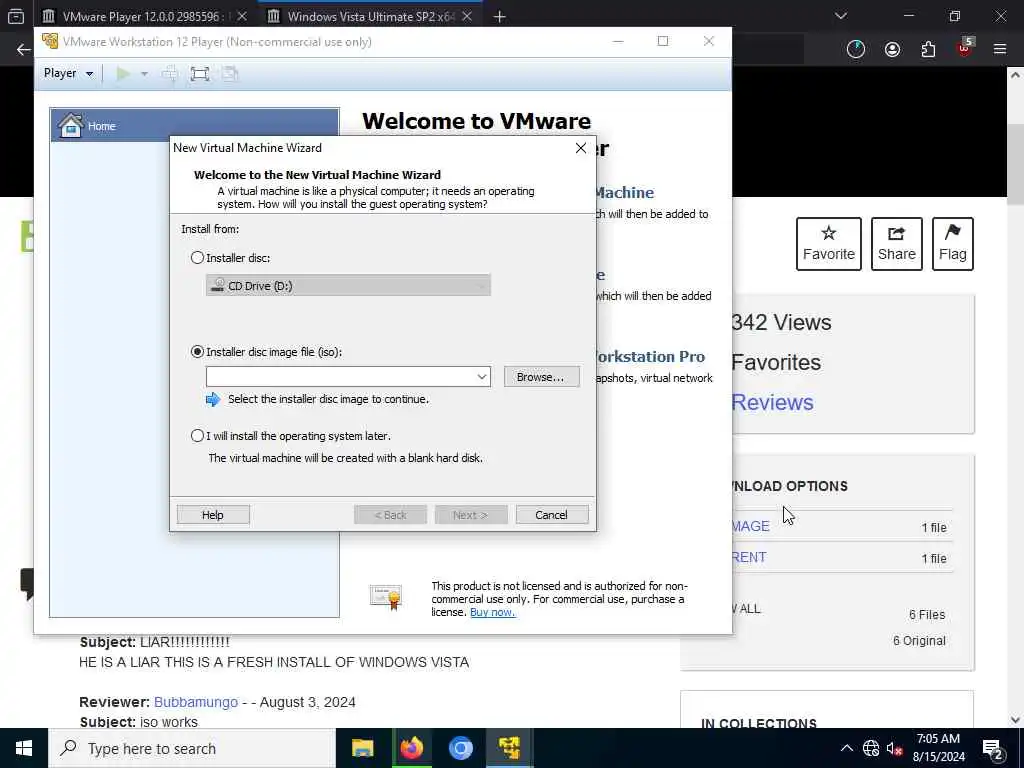Open the Reviews link in stats box
Screen dimensions: 1024x768
(773, 402)
